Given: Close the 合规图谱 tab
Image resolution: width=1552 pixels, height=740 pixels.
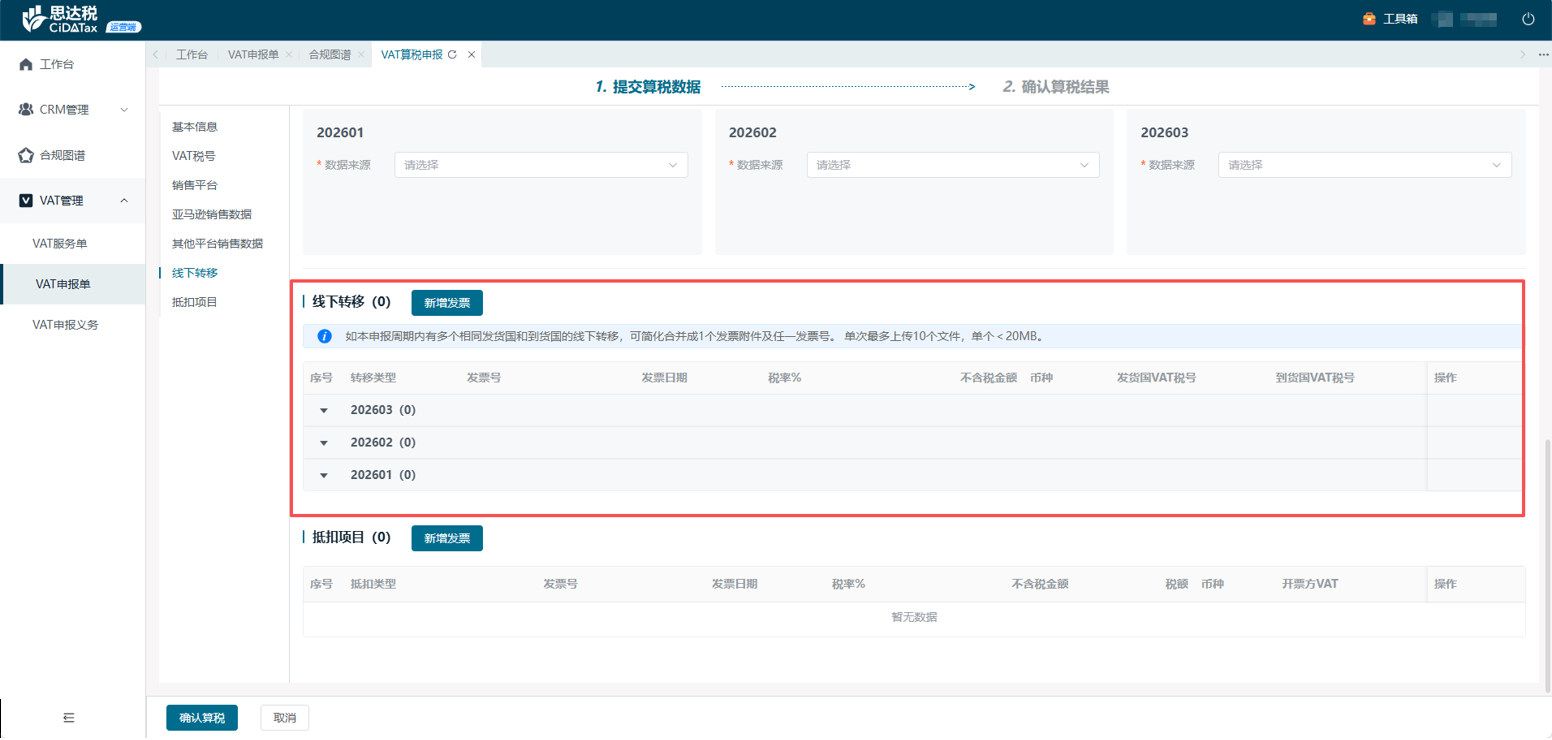Looking at the screenshot, I should [x=361, y=55].
